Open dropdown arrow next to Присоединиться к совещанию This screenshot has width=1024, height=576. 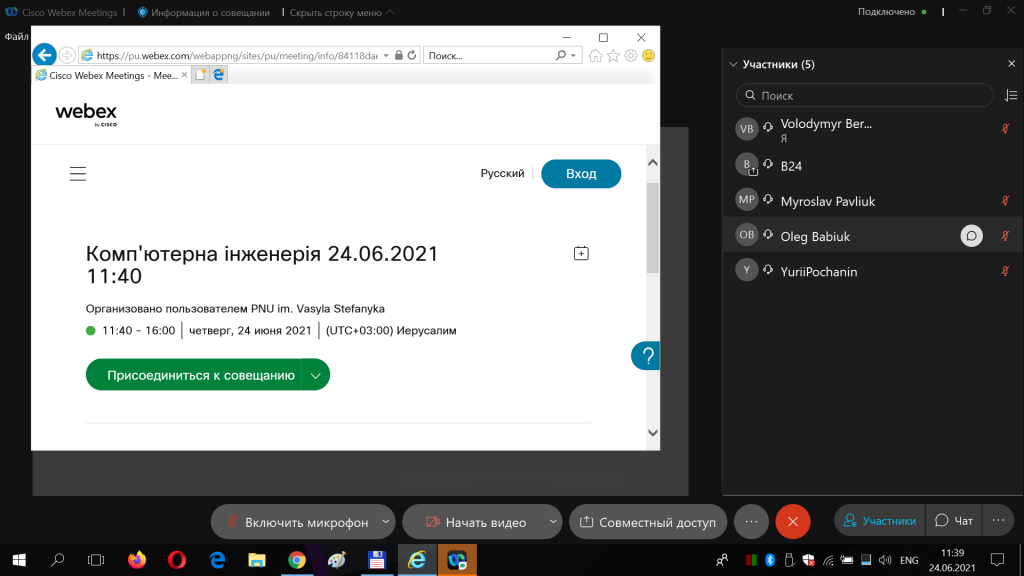316,375
